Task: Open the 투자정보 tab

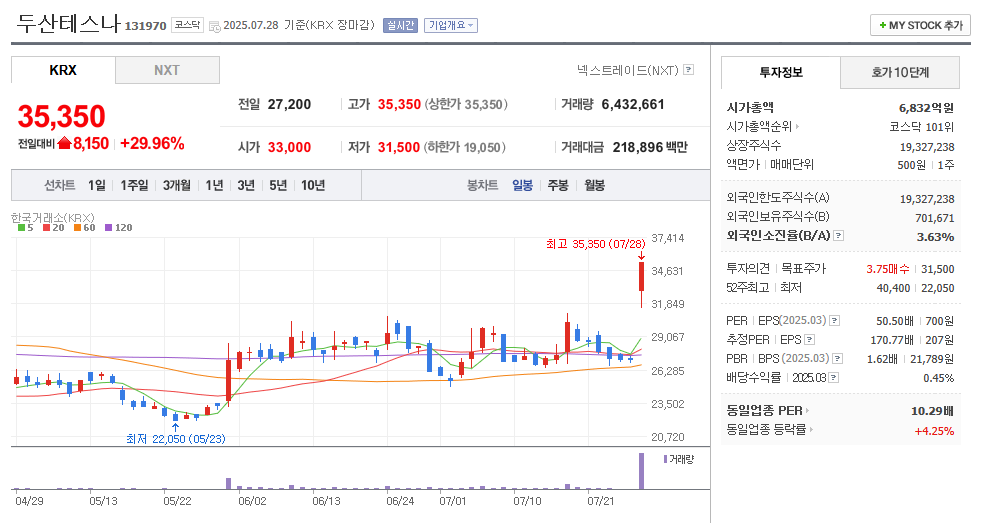Action: coord(781,72)
